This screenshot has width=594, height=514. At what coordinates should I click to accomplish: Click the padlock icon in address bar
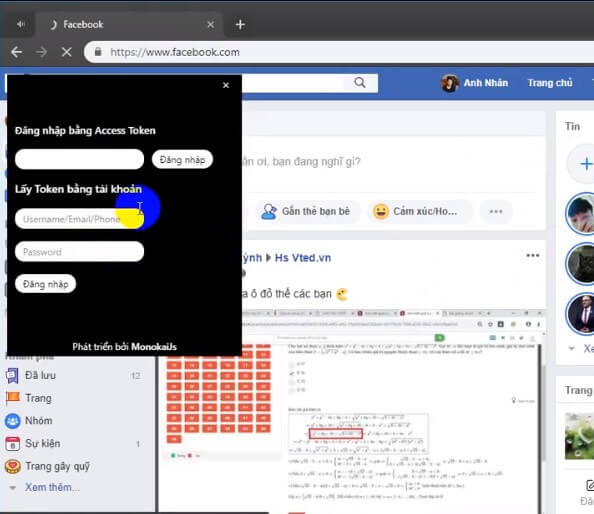98,52
